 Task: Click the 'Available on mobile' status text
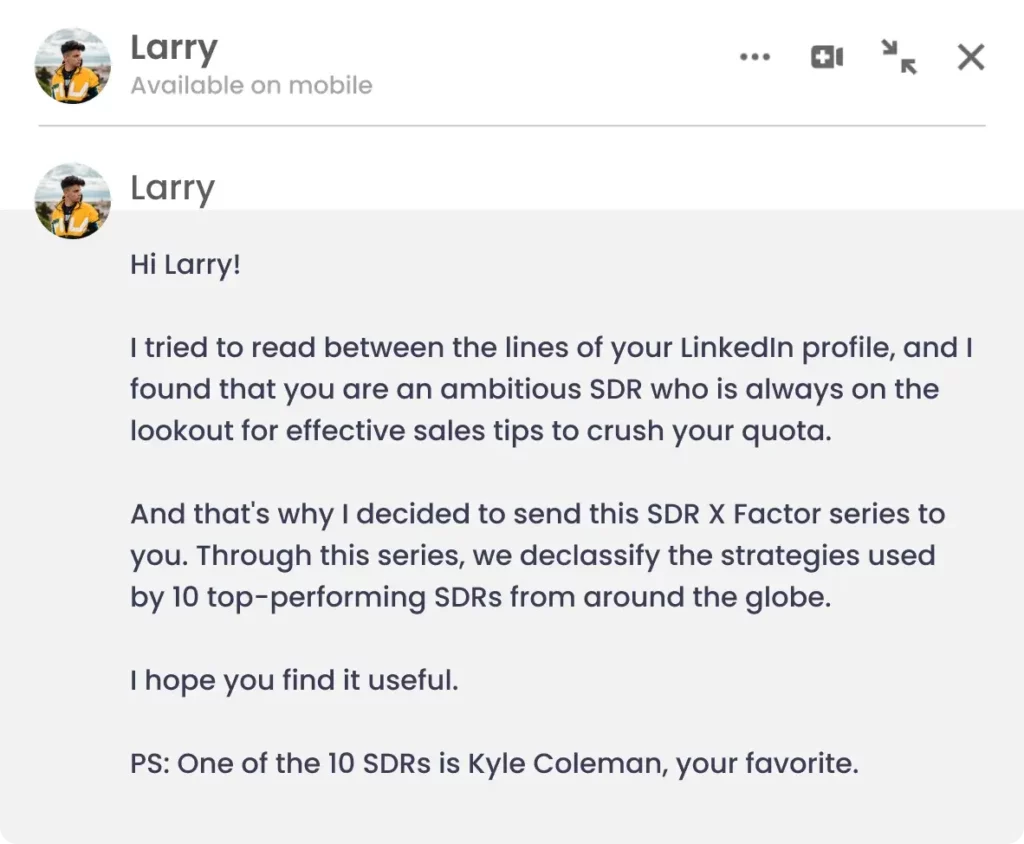[x=251, y=85]
